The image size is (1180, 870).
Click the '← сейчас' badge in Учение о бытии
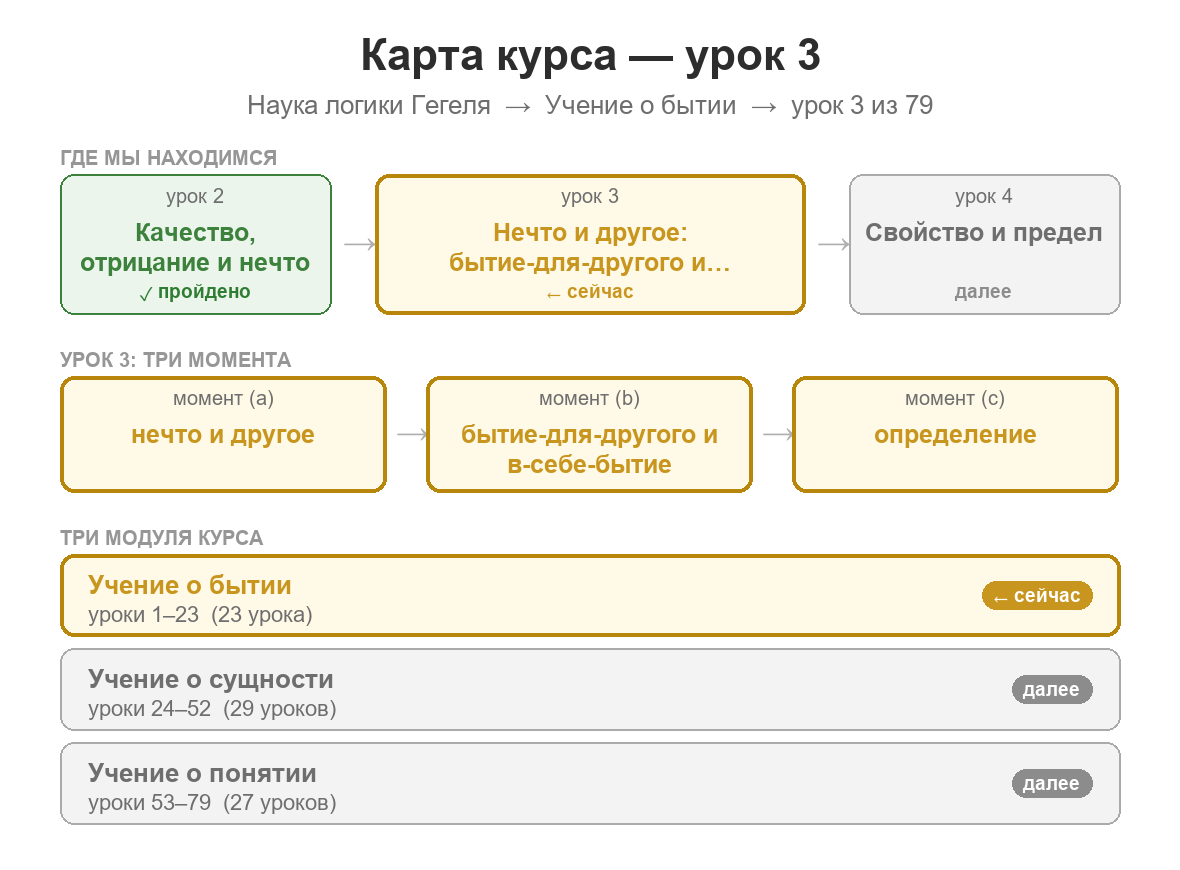click(x=1037, y=596)
